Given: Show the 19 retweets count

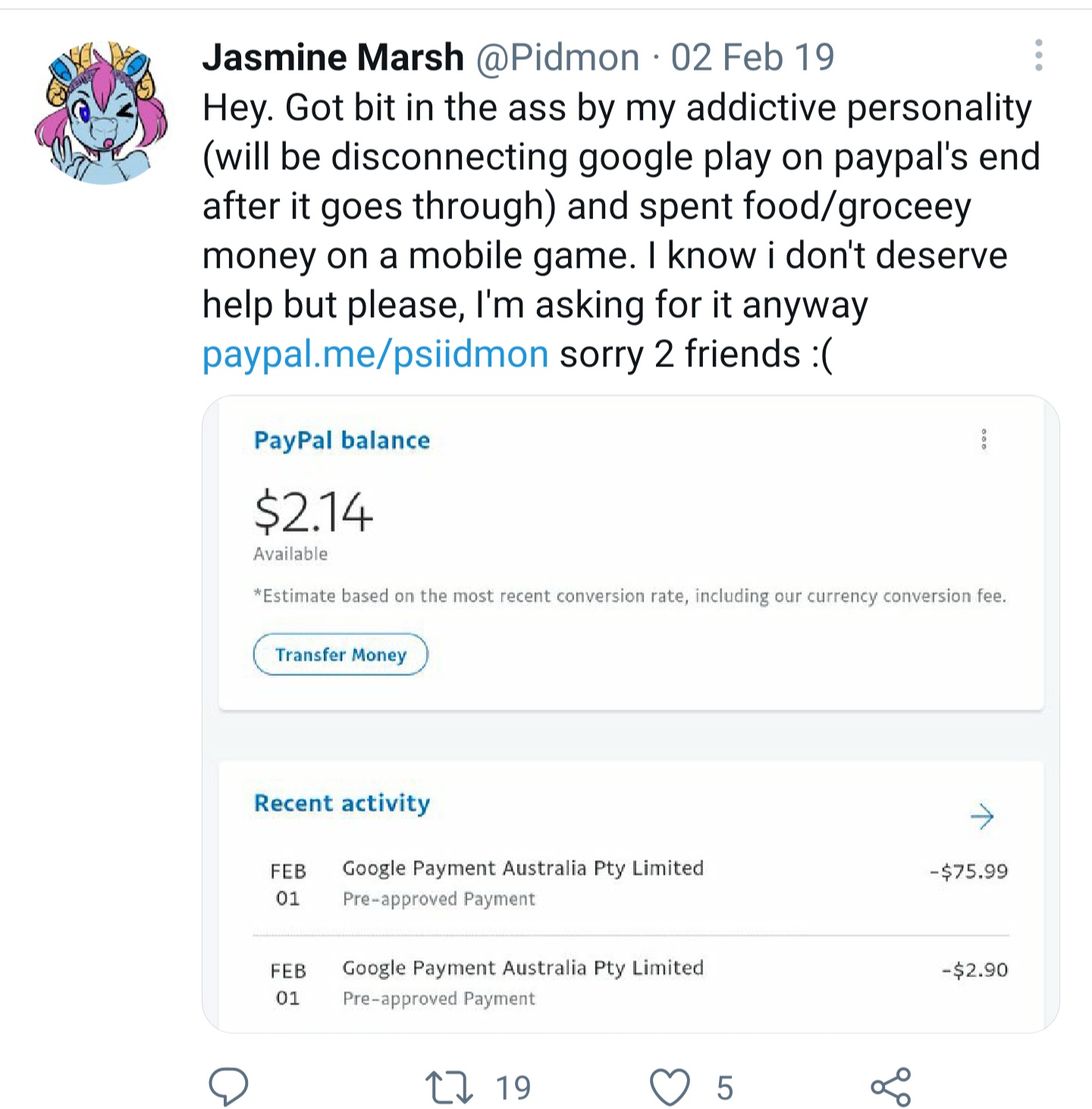Looking at the screenshot, I should [x=513, y=1088].
